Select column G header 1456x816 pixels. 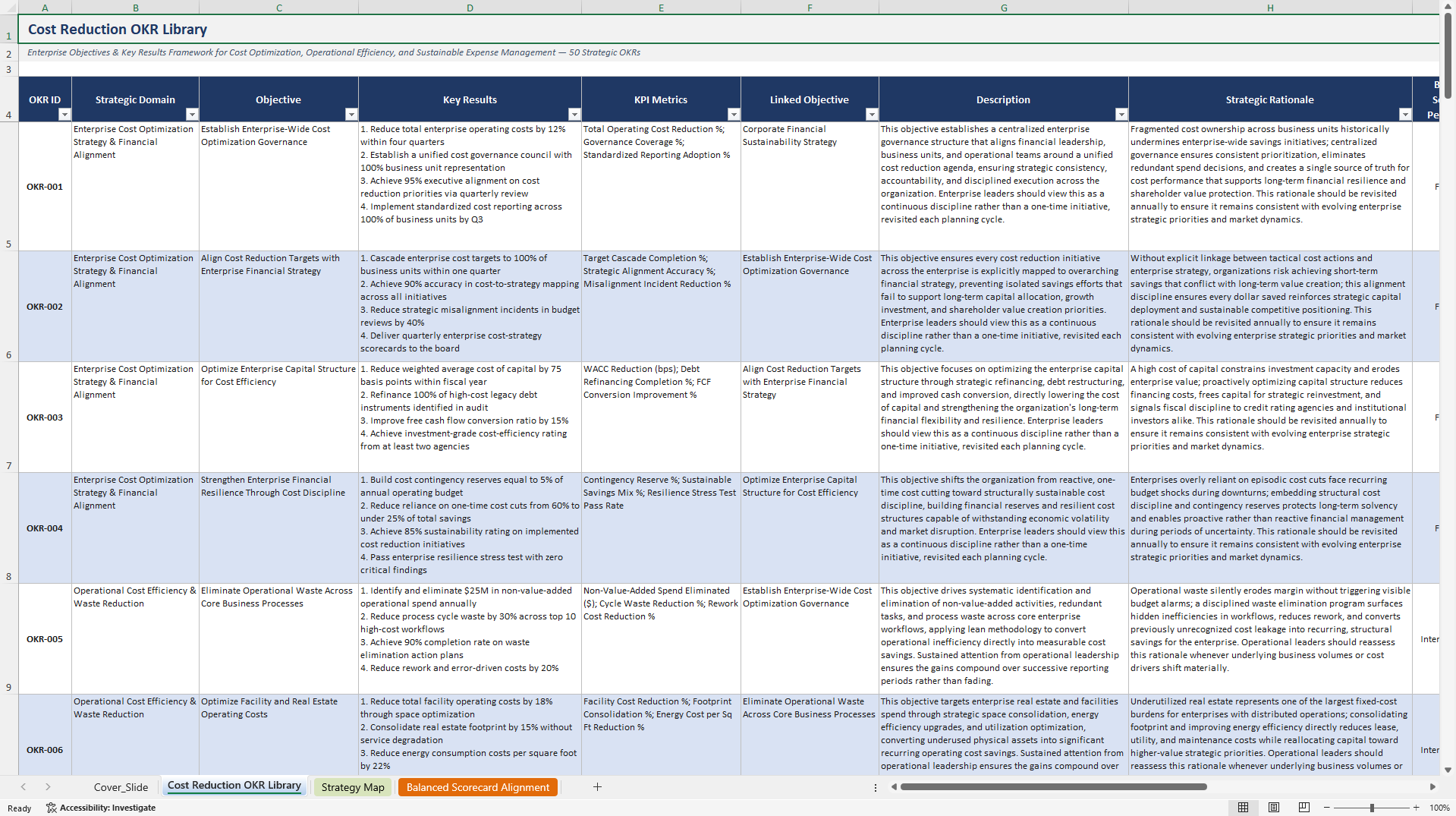click(1004, 8)
